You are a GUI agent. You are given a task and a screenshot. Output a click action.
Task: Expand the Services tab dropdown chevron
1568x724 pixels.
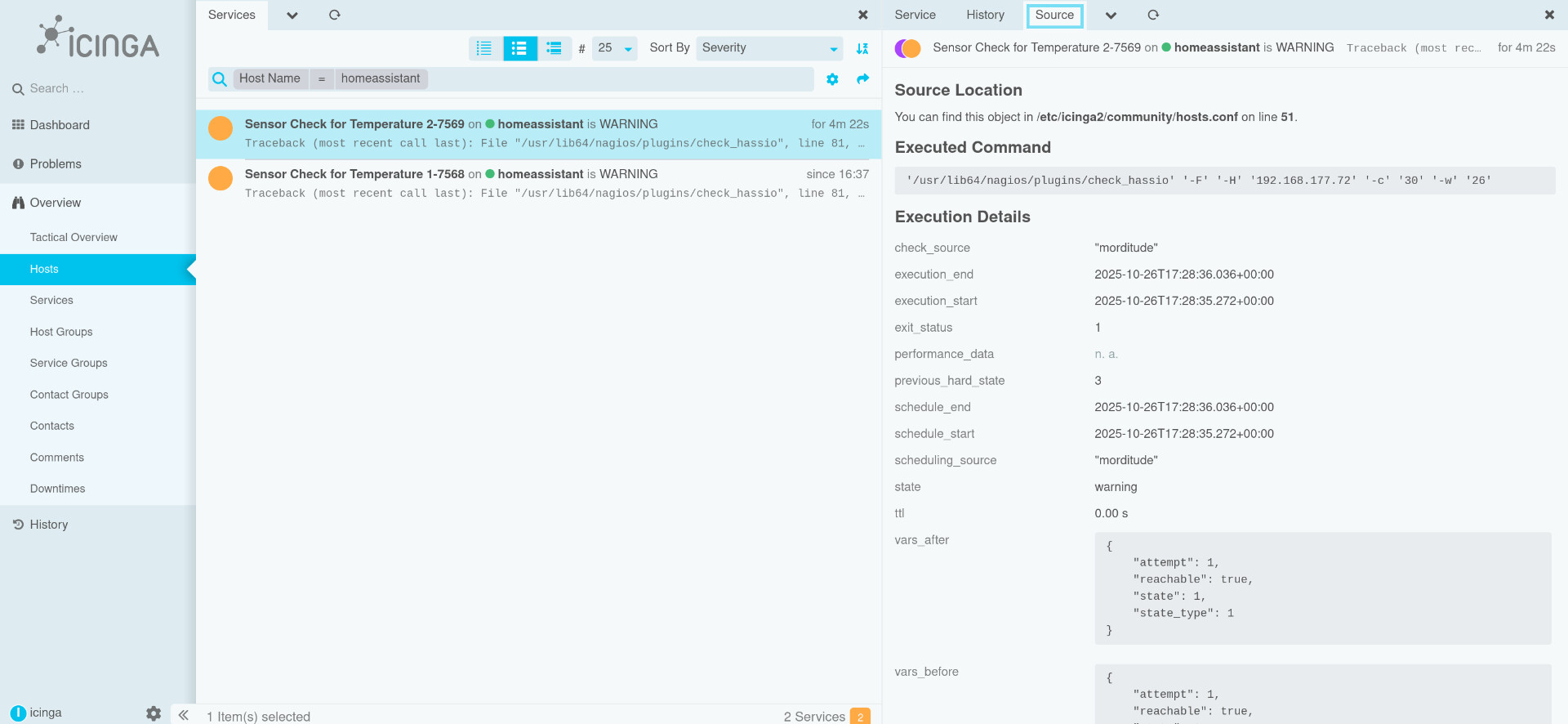(x=292, y=15)
